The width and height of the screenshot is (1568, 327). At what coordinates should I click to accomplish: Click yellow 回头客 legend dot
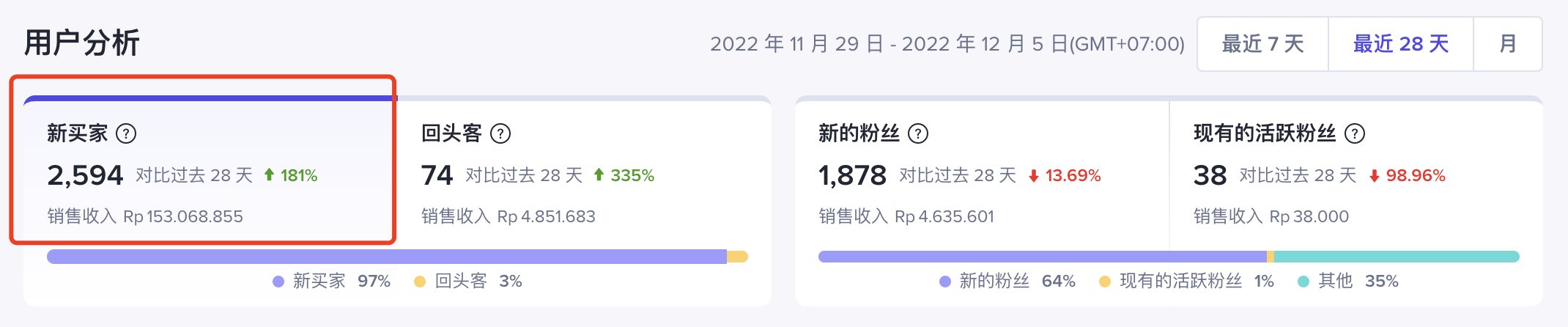point(420,282)
